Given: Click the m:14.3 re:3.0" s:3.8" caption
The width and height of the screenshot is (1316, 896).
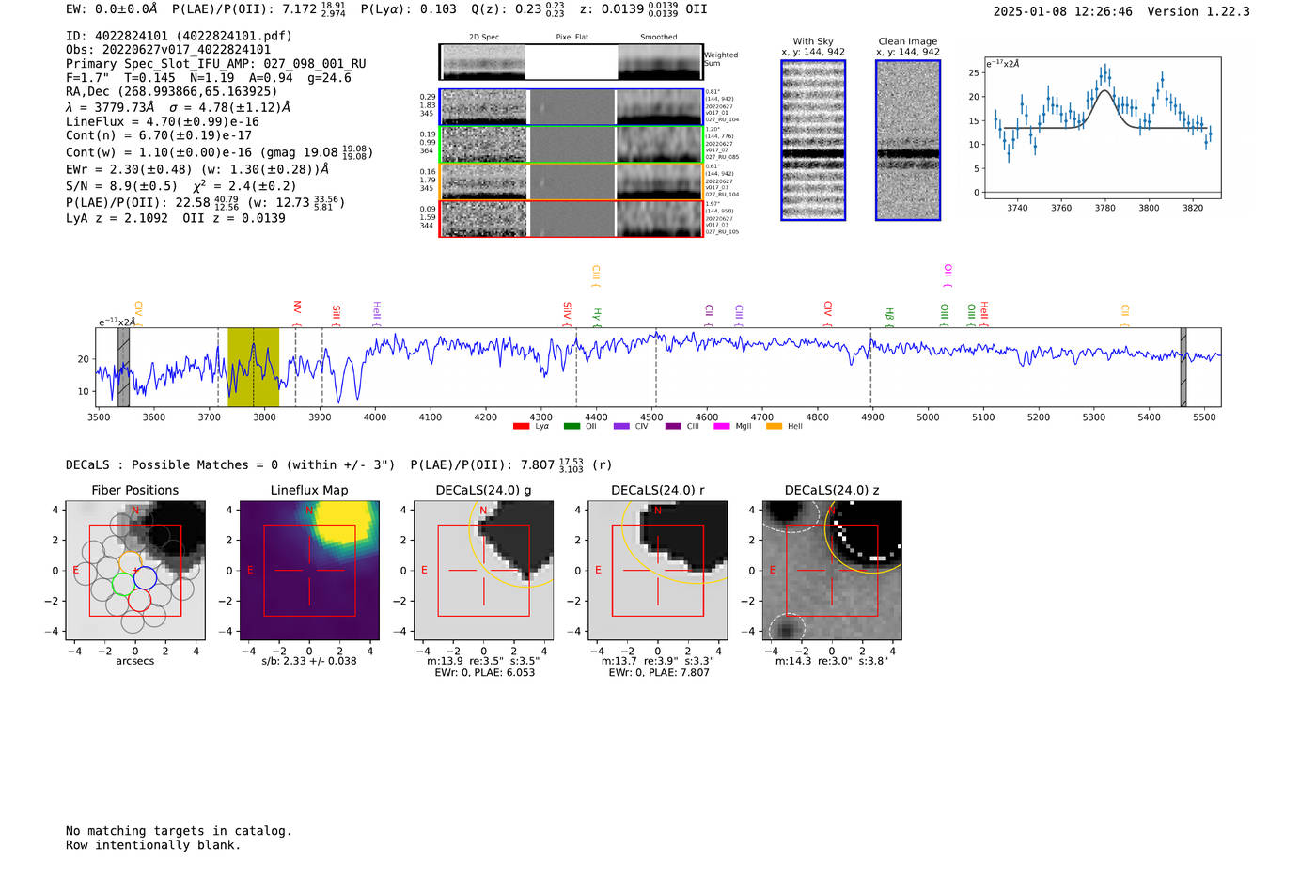Looking at the screenshot, I should click(832, 661).
